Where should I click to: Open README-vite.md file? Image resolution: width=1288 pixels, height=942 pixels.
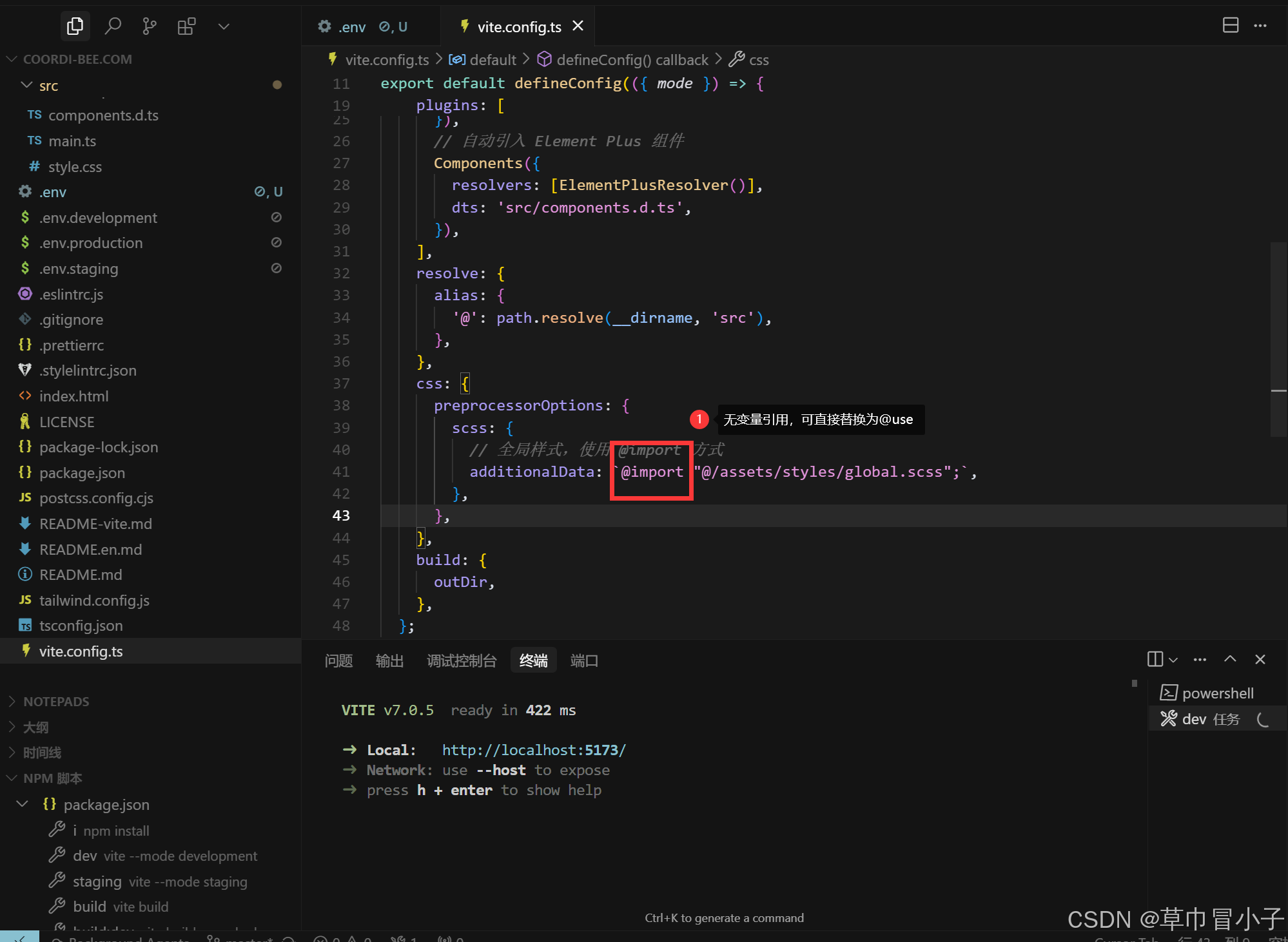click(x=151, y=524)
